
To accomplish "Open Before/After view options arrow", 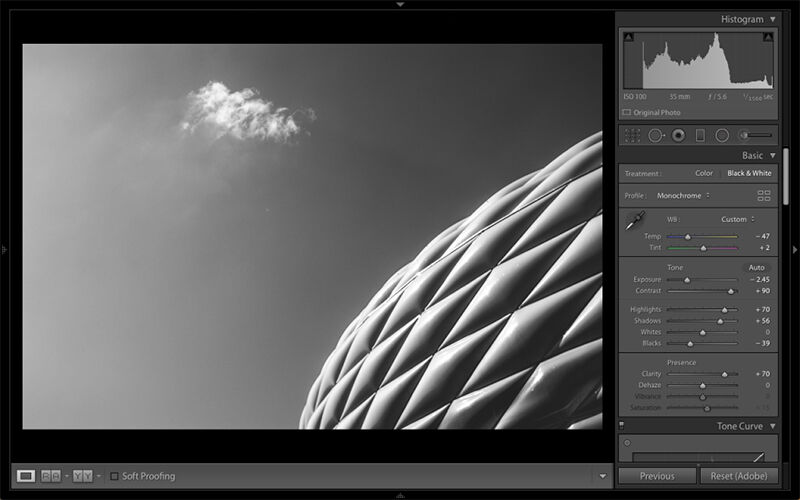I will pos(98,476).
